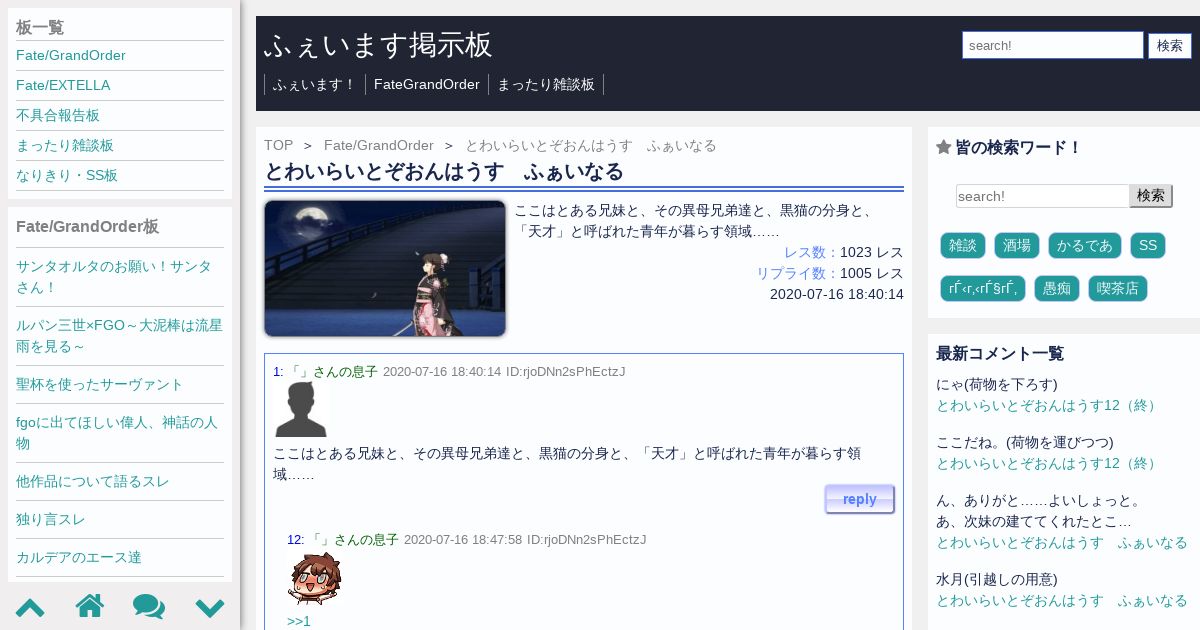1200x630 pixels.
Task: Select the 酒場 search tag
Action: click(x=1017, y=245)
